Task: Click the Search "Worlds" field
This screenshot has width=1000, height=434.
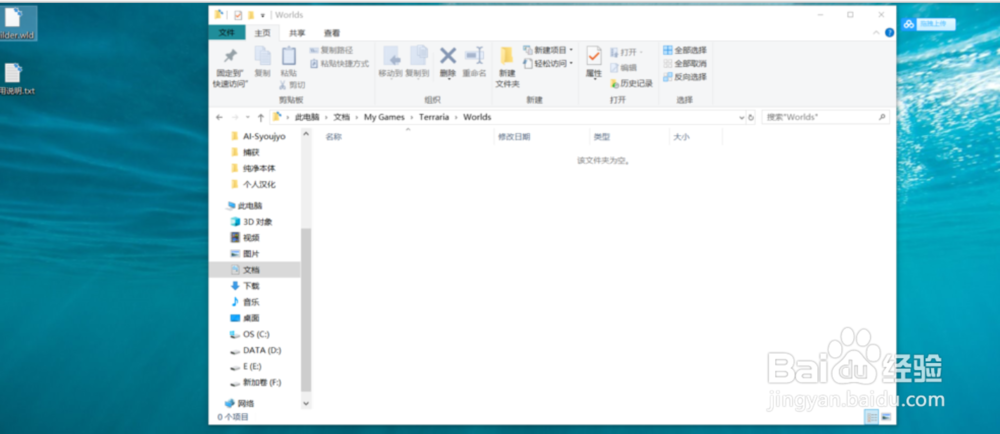Action: pos(825,117)
